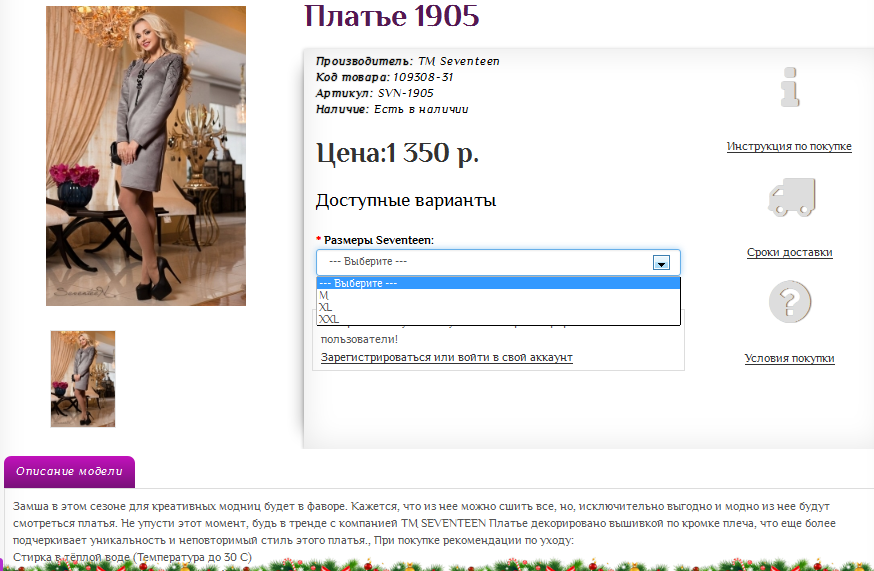Image resolution: width=874 pixels, height=571 pixels.
Task: Select the small dress thumbnail image
Action: pos(83,379)
